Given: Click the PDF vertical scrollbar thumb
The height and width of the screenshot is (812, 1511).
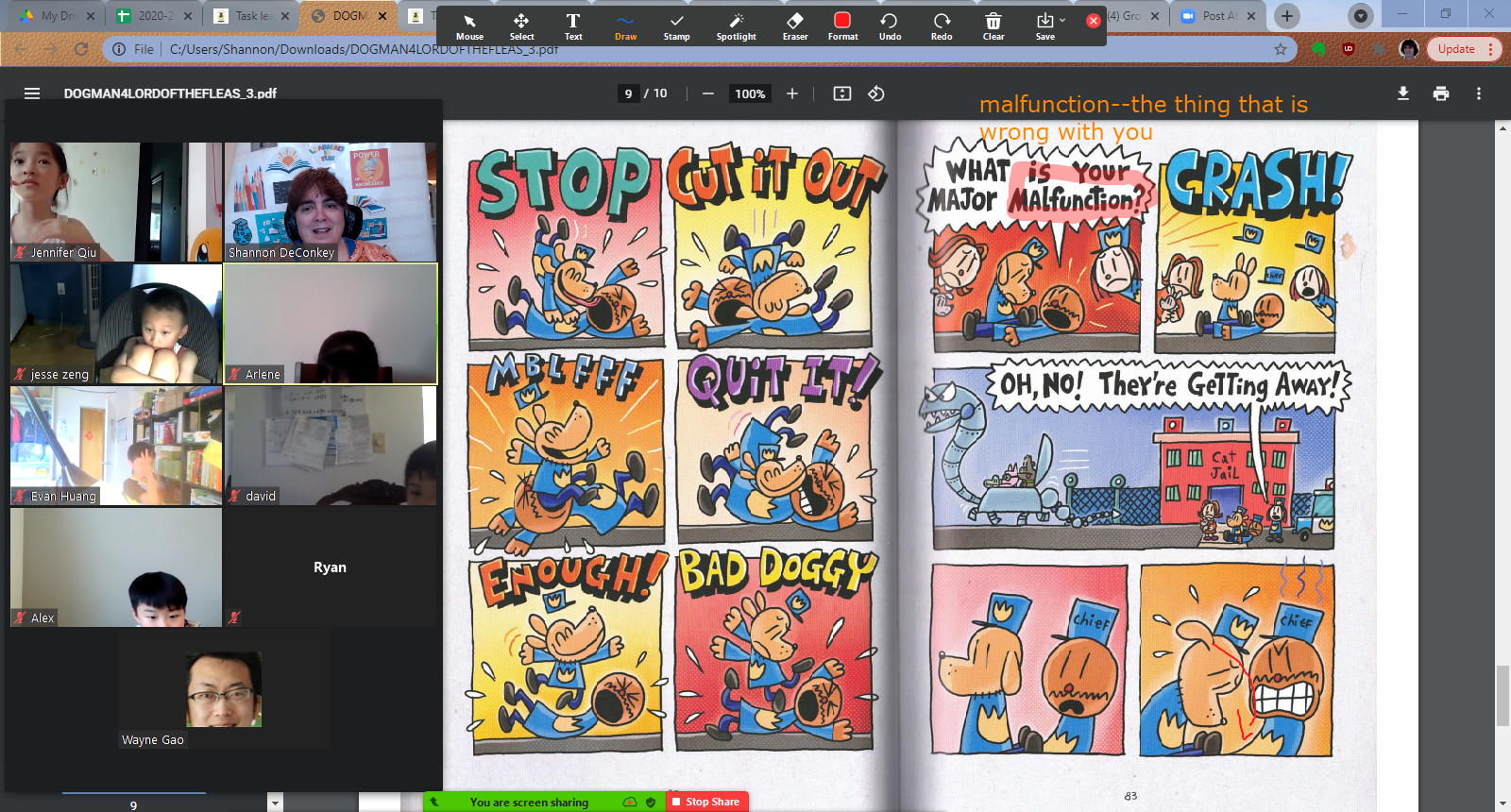Looking at the screenshot, I should [1503, 696].
